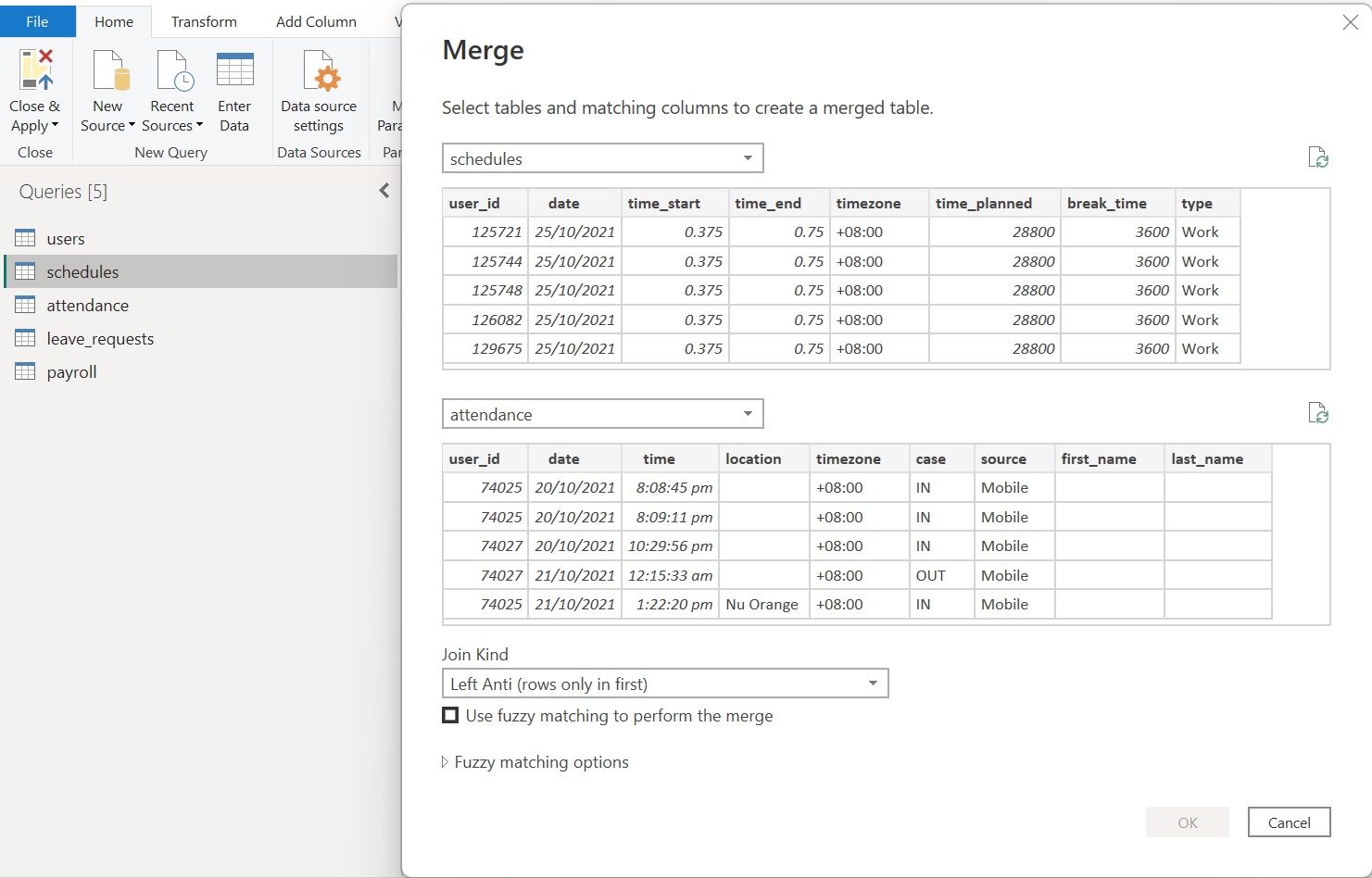Click the users table icon

[x=25, y=238]
